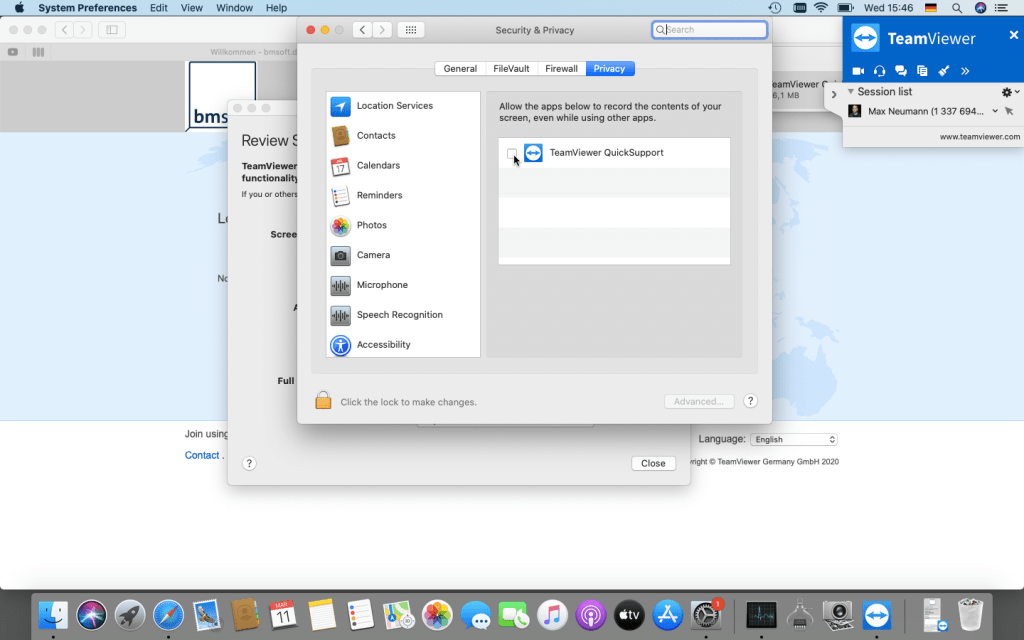
Task: Select Reminders in the privacy list
Action: [x=403, y=195]
